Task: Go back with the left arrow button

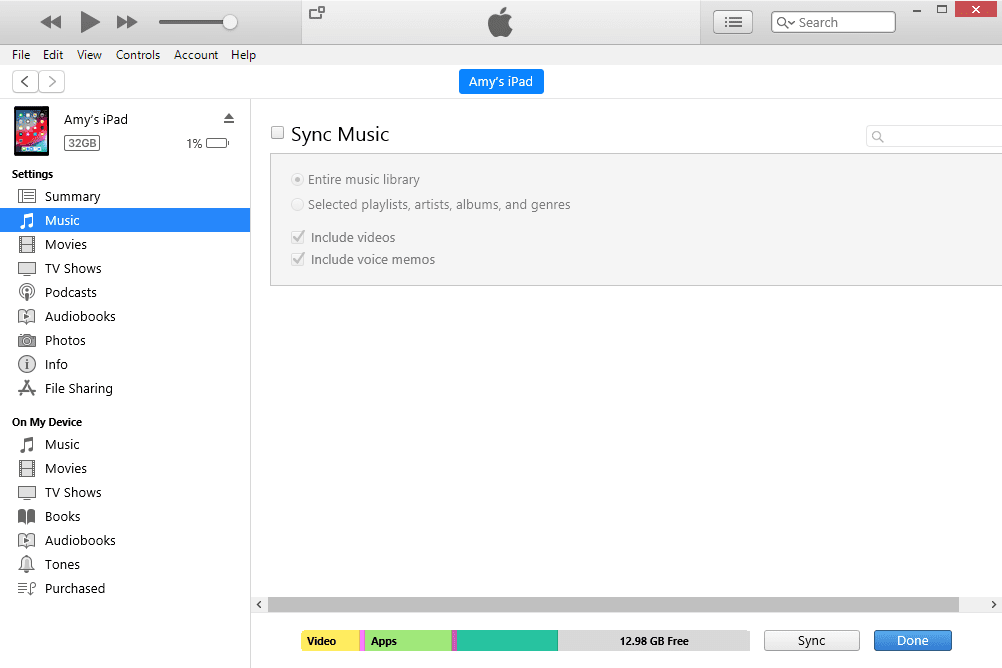Action: click(25, 81)
